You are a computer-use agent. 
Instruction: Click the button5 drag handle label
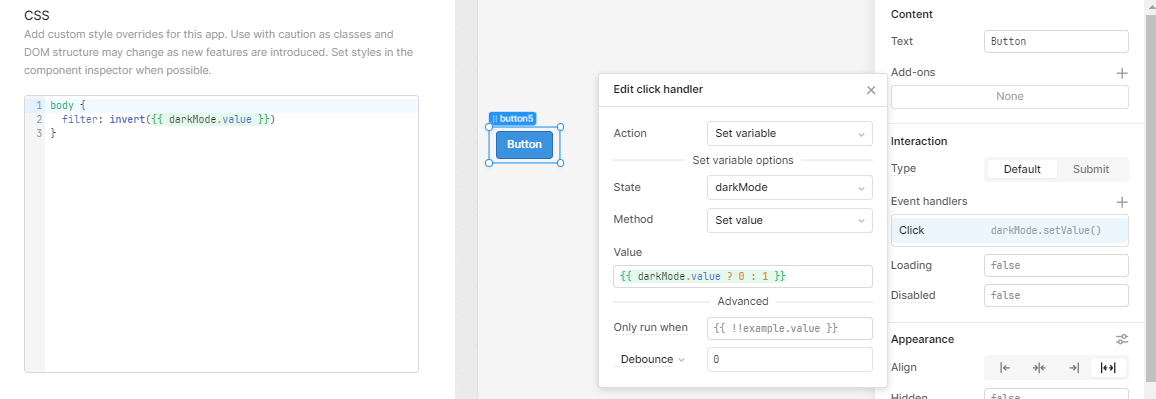tap(513, 118)
